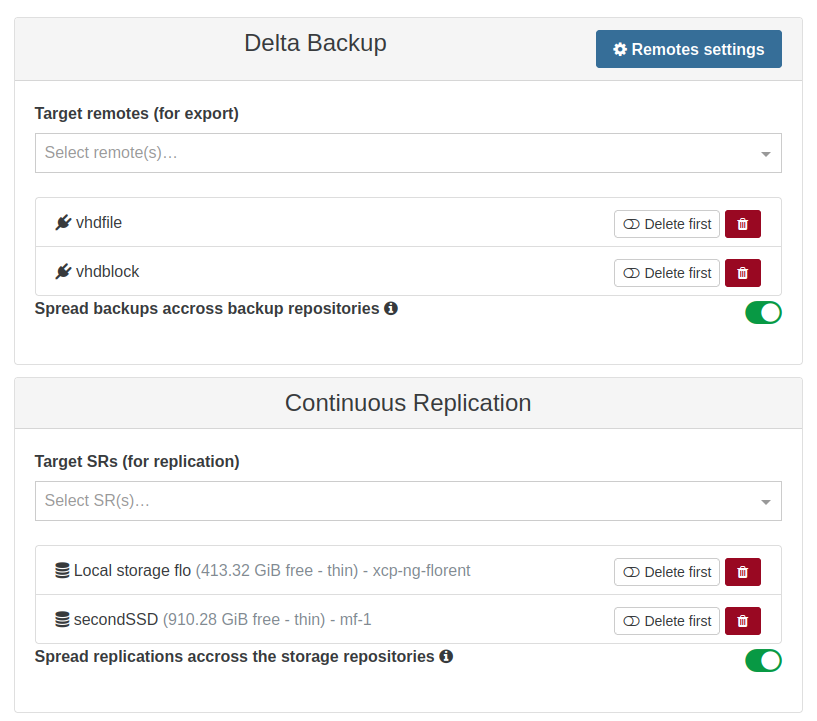The width and height of the screenshot is (817, 721).
Task: Toggle Delete first for Local storage flo
Action: (x=666, y=572)
